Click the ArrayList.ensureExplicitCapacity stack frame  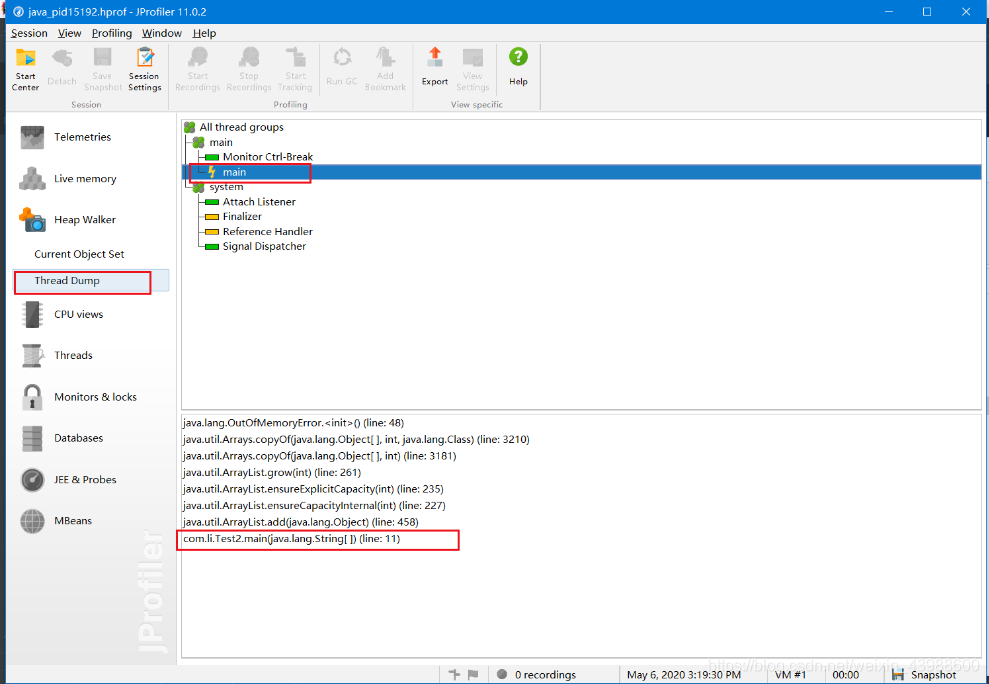313,489
